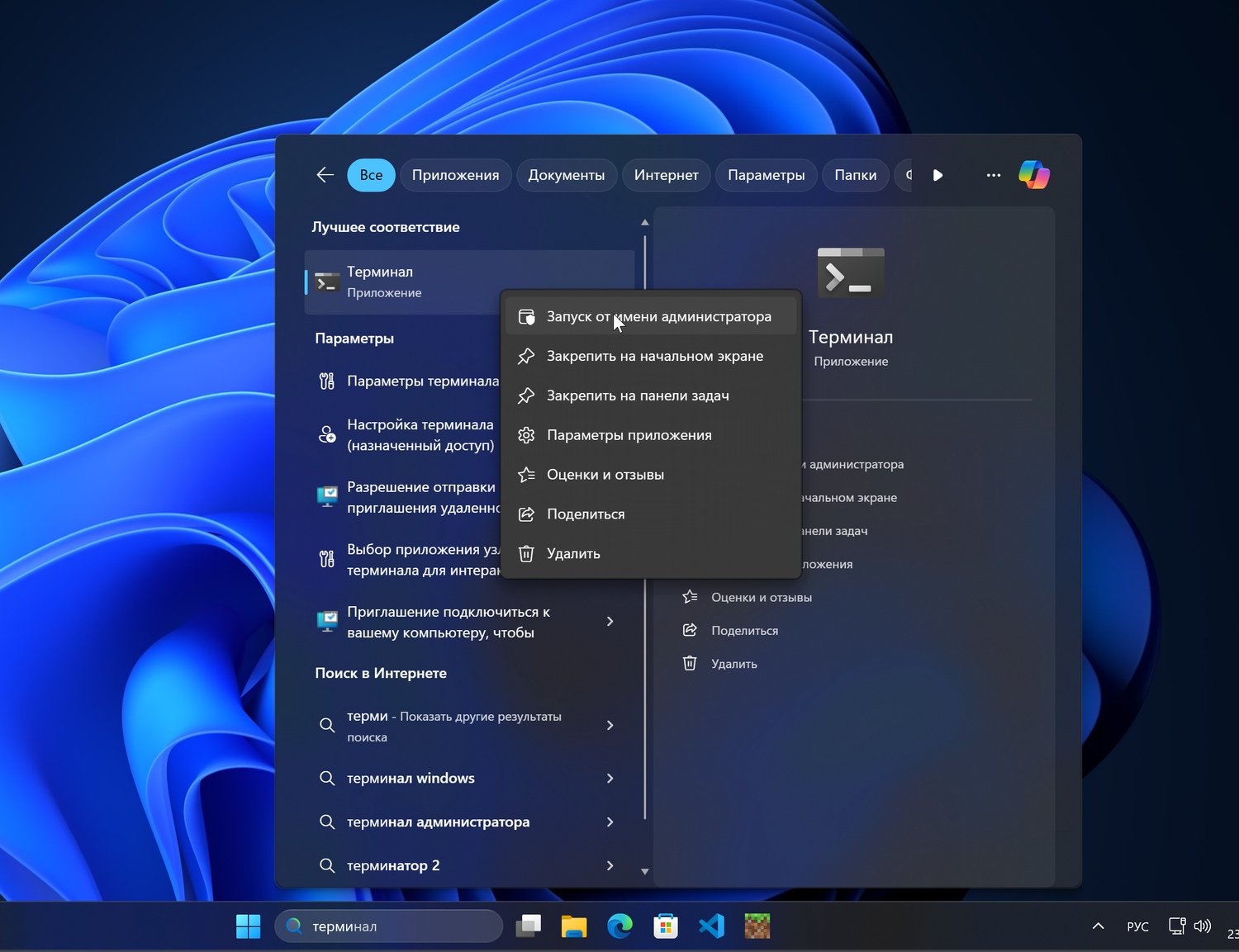Choose Удалить in the context menu
The width and height of the screenshot is (1239, 952).
[x=651, y=554]
